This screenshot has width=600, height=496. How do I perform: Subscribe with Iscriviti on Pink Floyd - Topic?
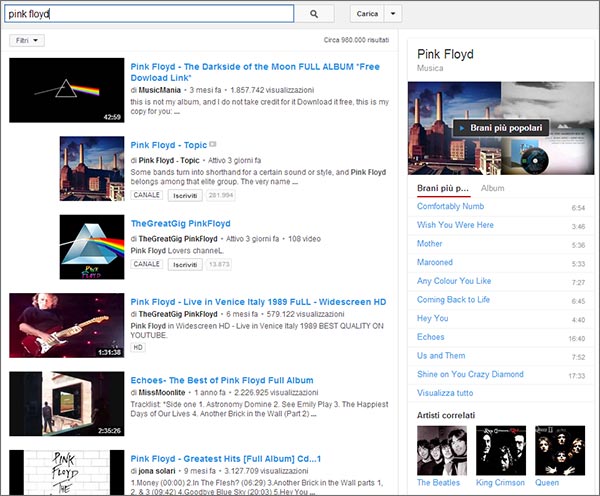pyautogui.click(x=185, y=195)
